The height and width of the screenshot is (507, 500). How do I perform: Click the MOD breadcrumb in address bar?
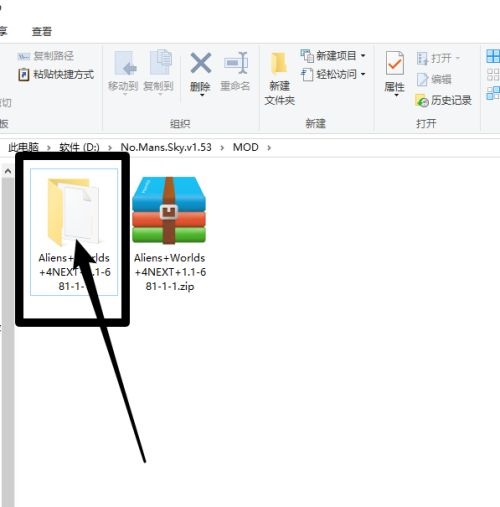pos(246,147)
